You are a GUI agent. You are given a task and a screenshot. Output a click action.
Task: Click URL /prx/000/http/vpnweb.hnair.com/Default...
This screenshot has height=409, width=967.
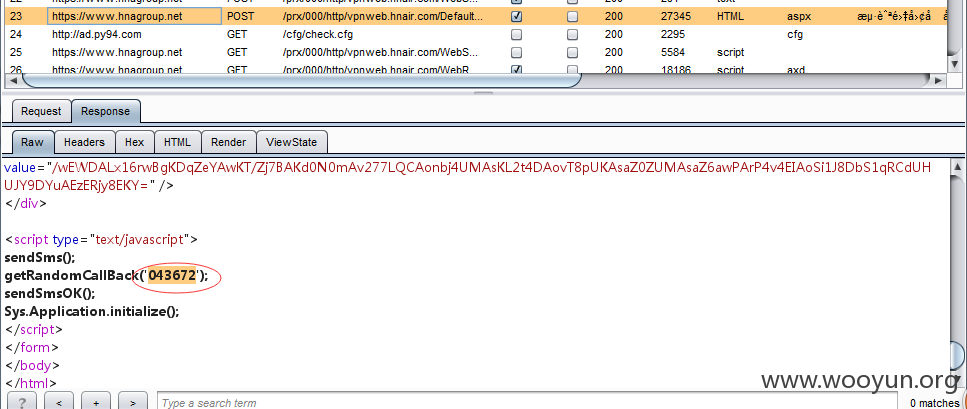(x=383, y=17)
